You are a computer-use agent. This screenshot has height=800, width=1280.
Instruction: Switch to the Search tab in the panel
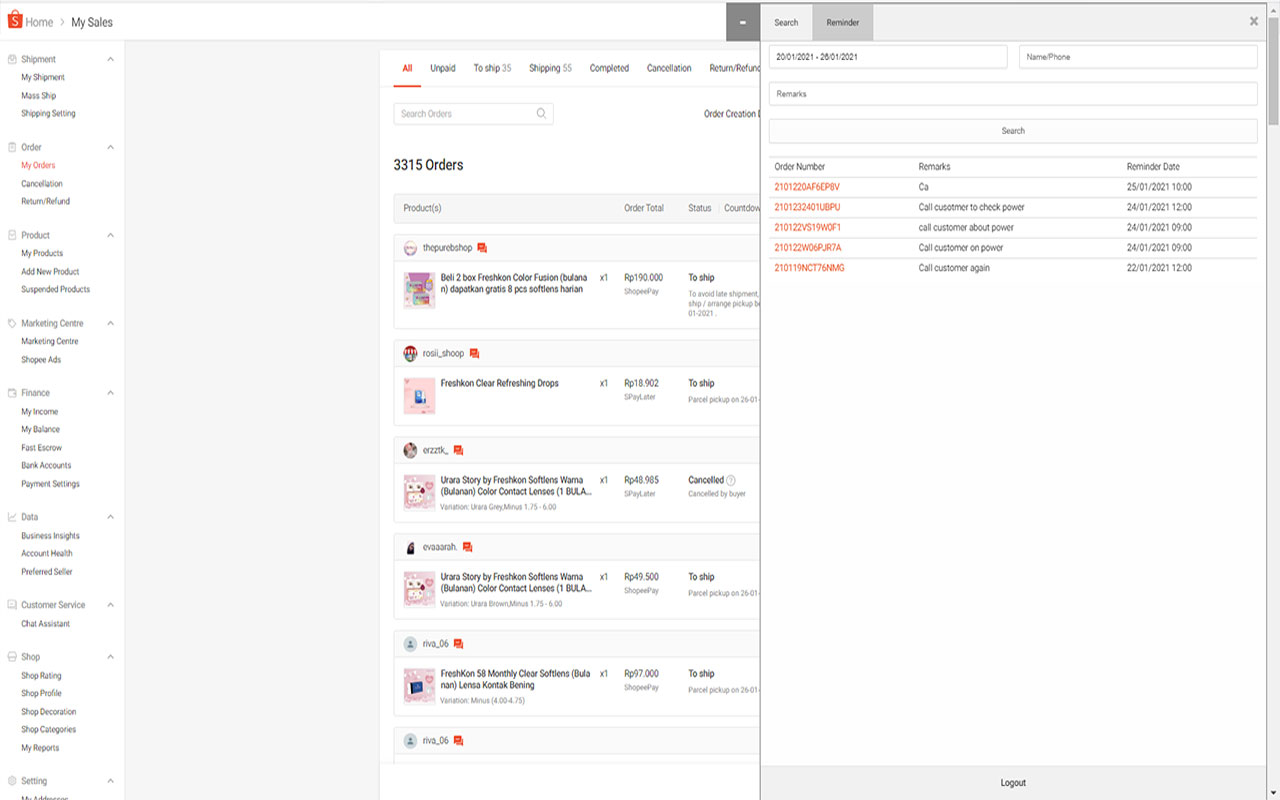[x=786, y=21]
